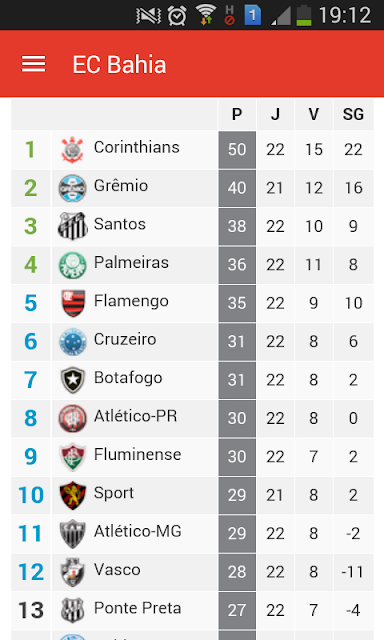Select the J games column header
This screenshot has height=640, width=384.
point(275,114)
